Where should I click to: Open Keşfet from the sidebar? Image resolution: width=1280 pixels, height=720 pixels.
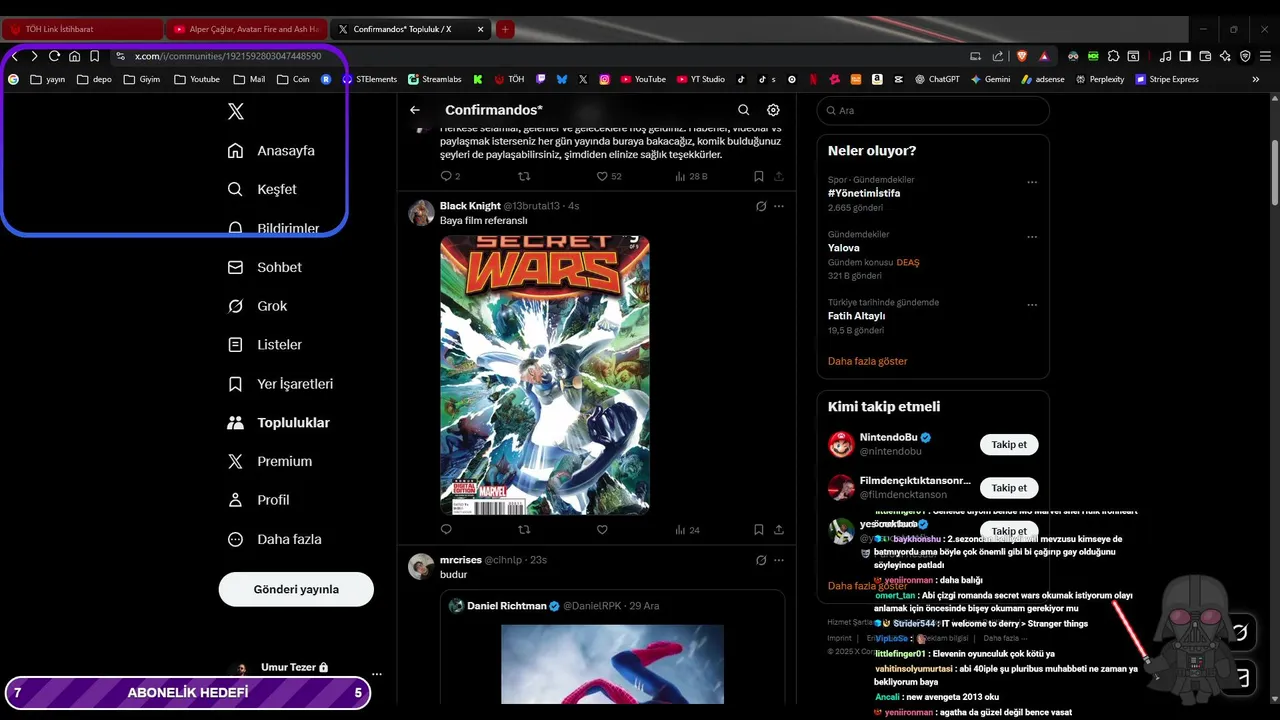(x=262, y=189)
